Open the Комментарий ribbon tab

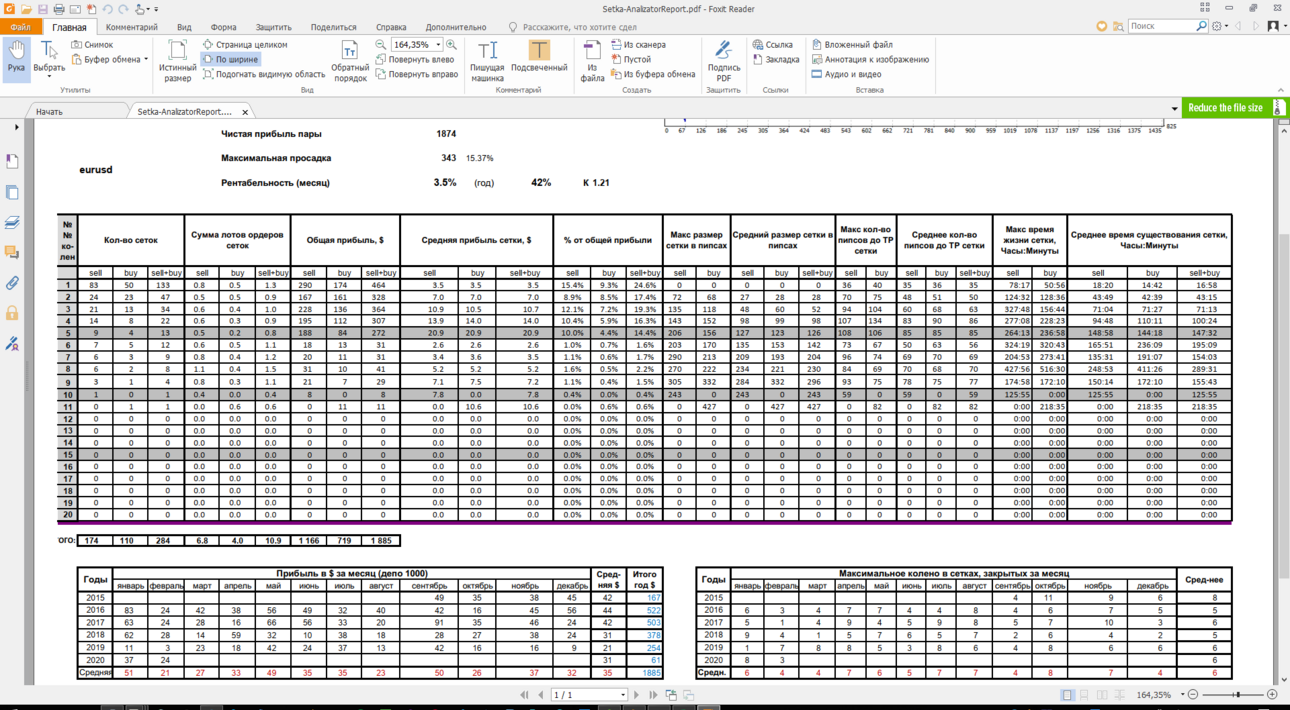point(132,27)
